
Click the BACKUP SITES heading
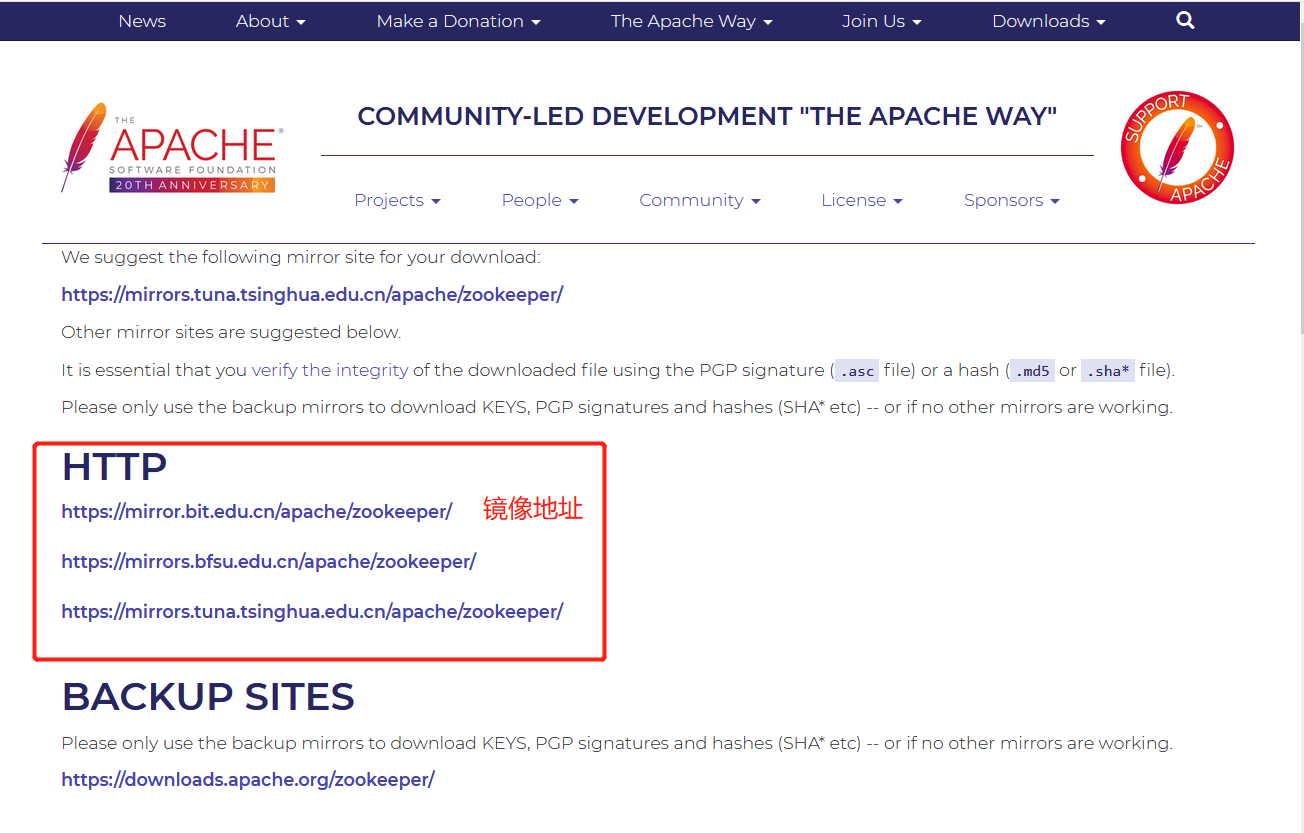click(208, 697)
